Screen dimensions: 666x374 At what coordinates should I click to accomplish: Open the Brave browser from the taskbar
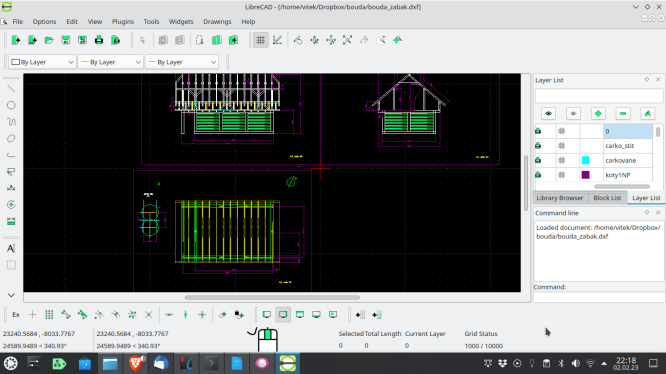pyautogui.click(x=135, y=363)
